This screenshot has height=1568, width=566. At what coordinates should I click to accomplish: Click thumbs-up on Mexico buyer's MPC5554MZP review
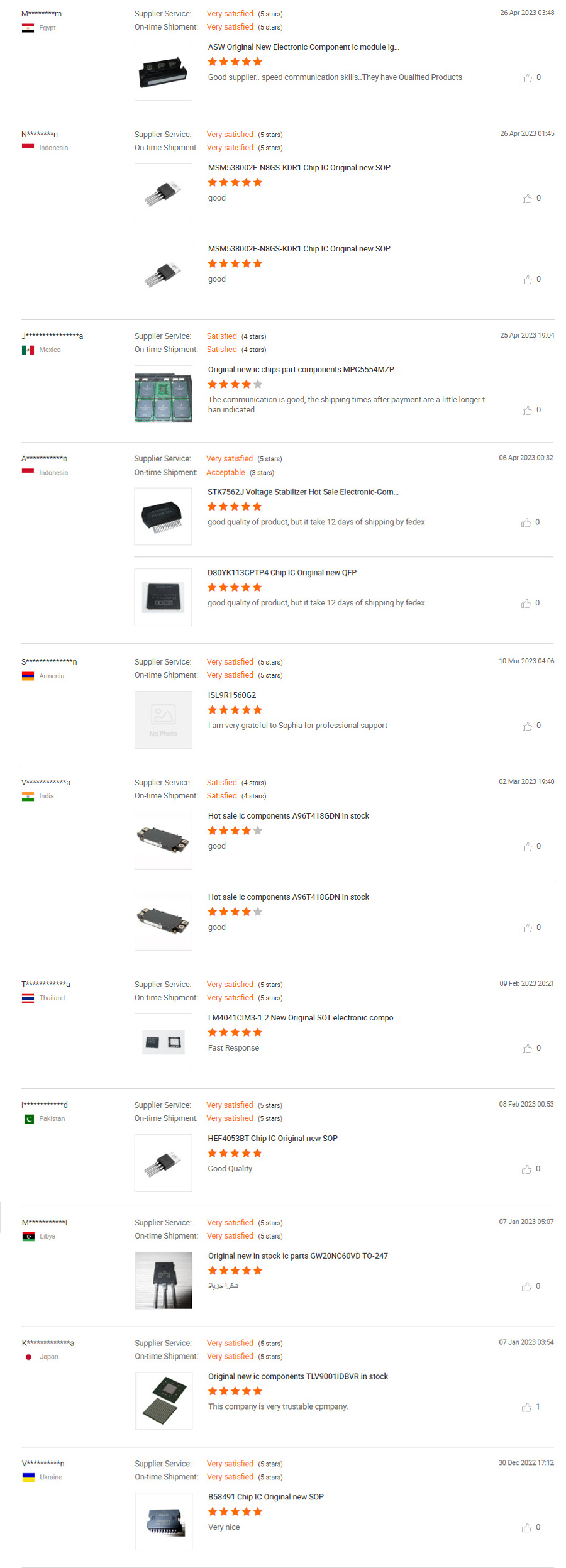point(526,411)
